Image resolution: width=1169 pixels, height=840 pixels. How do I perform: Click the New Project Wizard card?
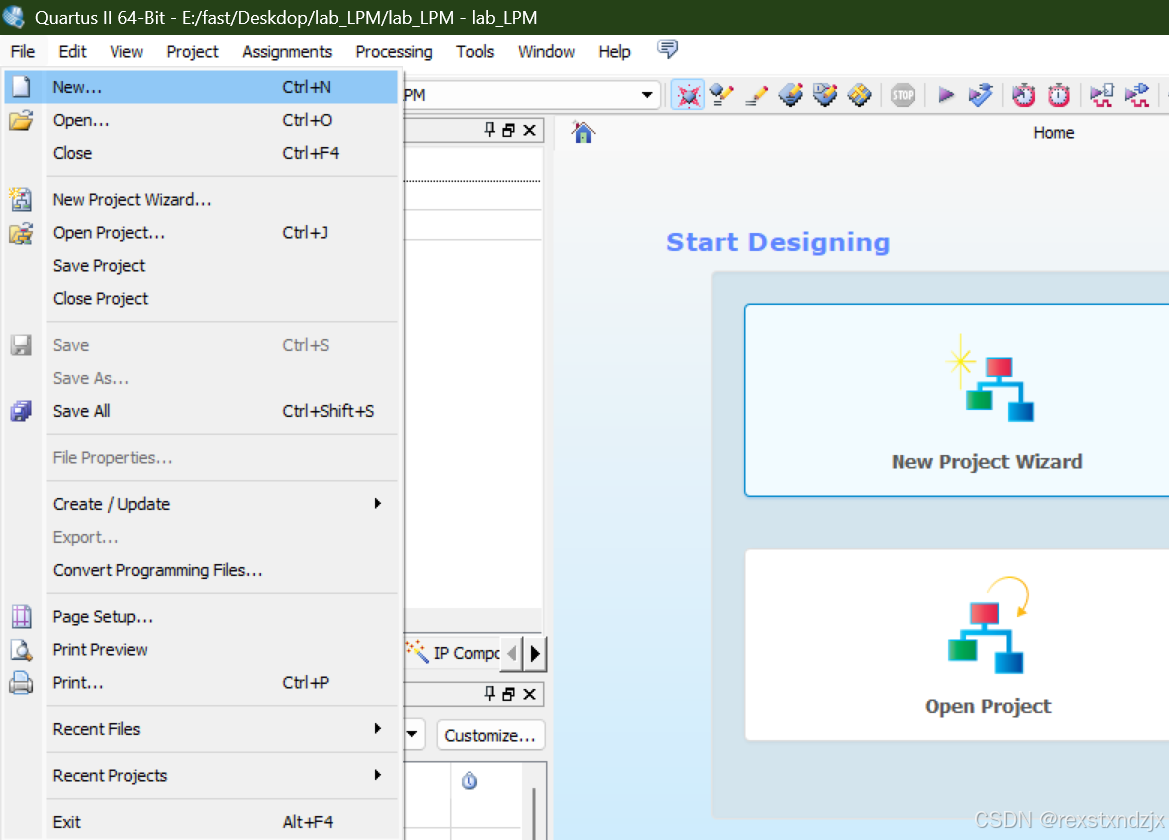tap(957, 400)
